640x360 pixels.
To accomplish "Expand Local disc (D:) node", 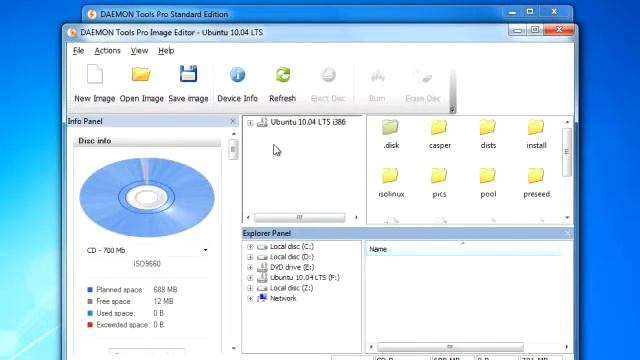I will (250, 257).
